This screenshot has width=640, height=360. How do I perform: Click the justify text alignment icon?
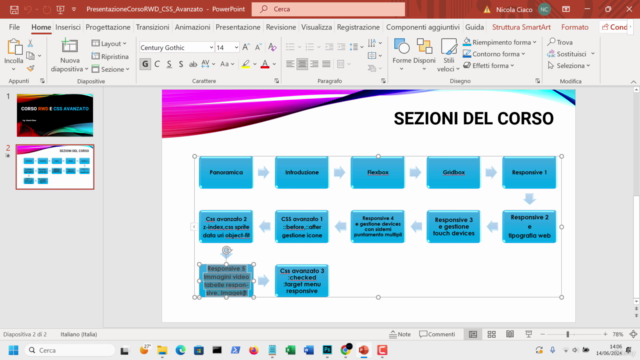(x=326, y=64)
